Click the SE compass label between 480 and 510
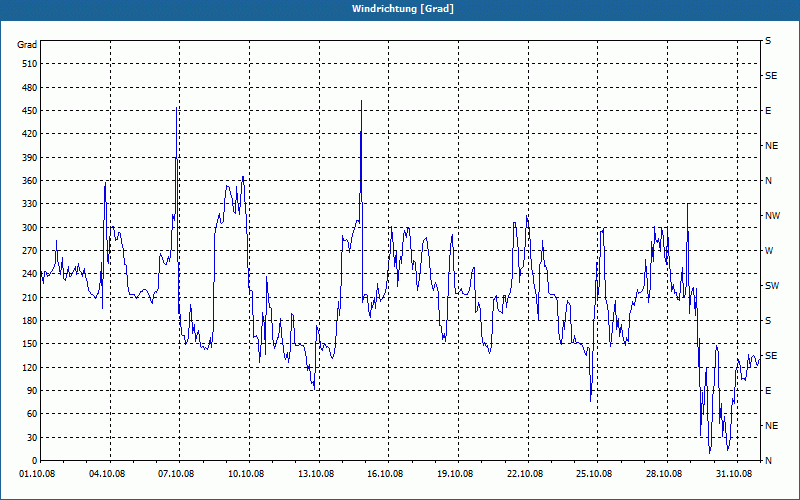Screen dimensions: 800x500 point(771,76)
